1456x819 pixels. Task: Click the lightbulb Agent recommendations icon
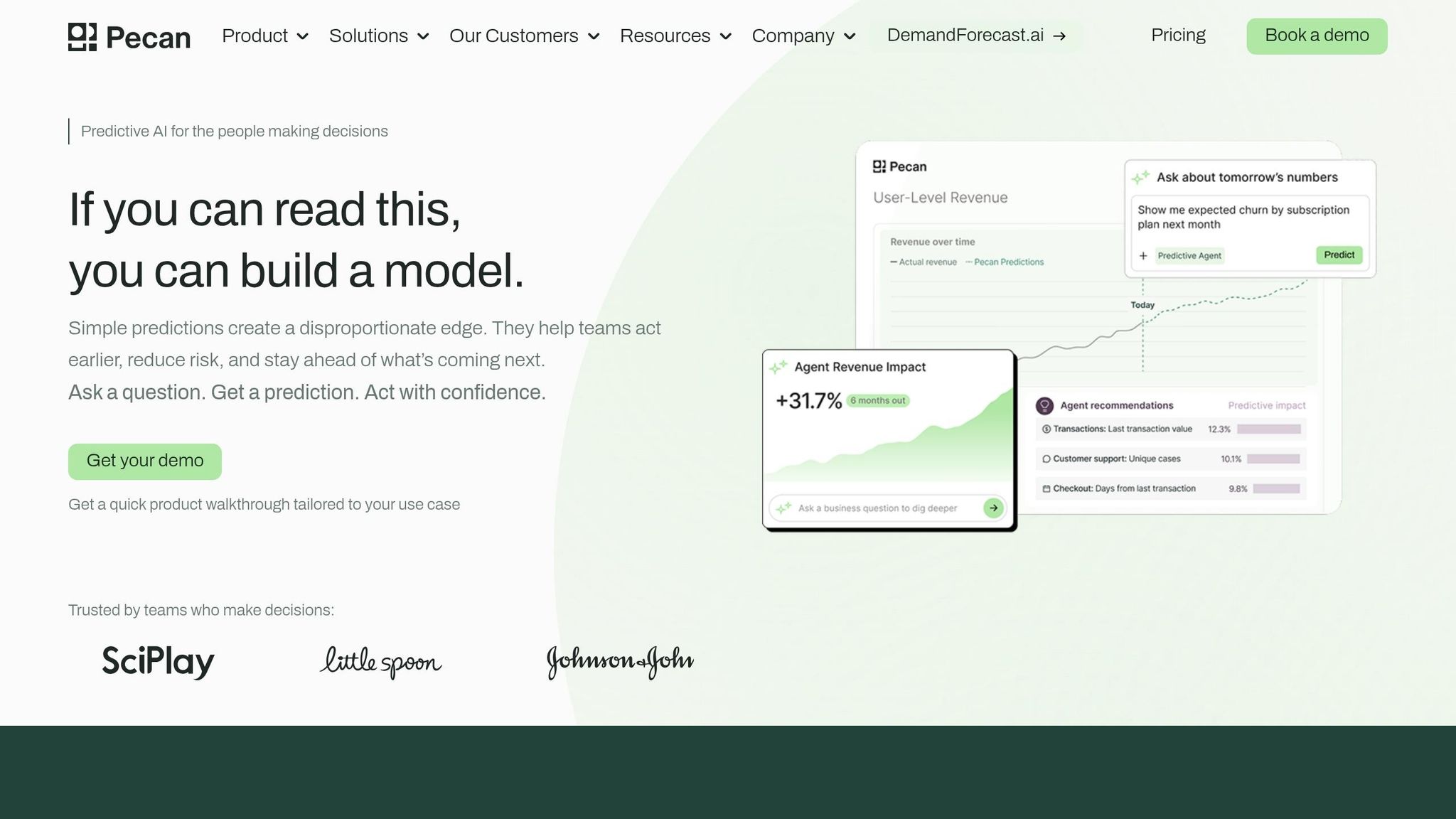1044,405
